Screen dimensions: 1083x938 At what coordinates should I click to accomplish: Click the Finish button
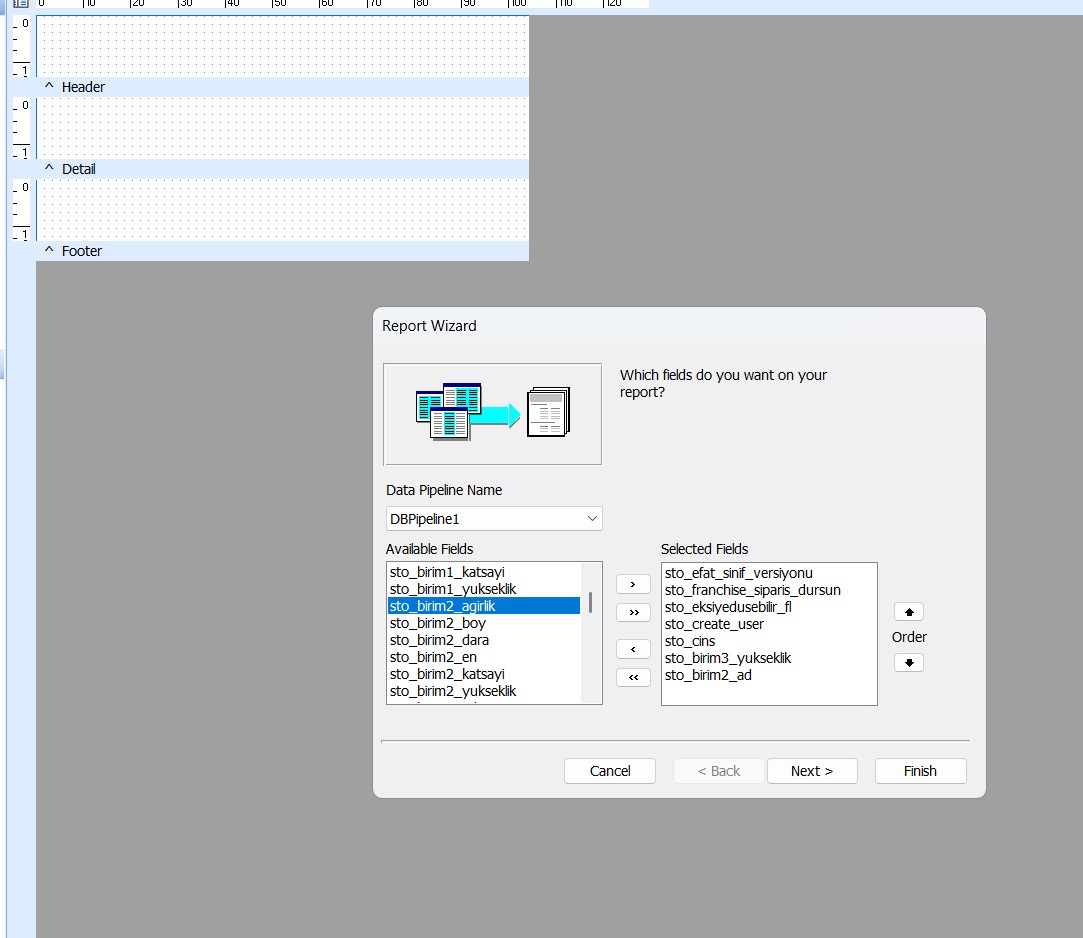coord(920,771)
